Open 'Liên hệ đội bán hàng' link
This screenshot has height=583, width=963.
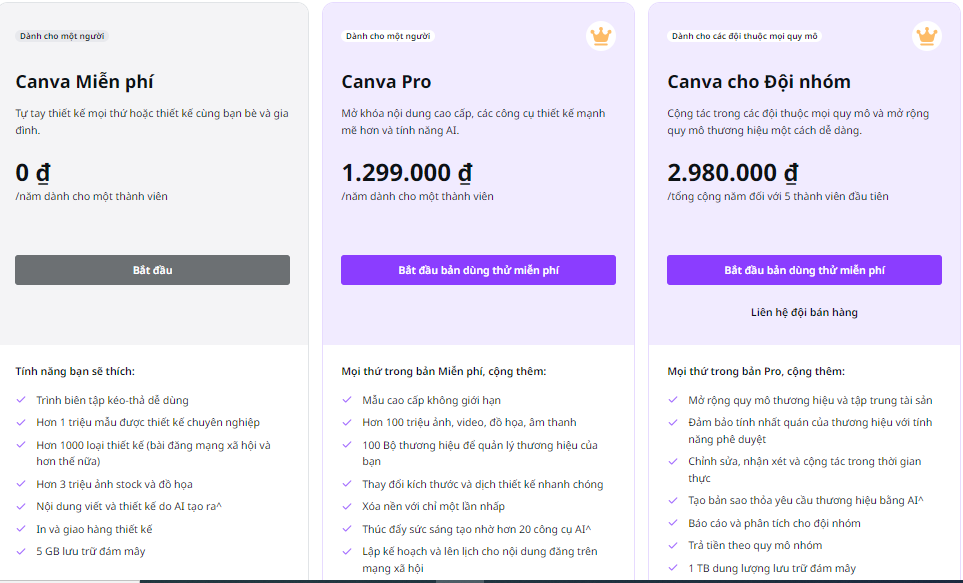coord(805,312)
